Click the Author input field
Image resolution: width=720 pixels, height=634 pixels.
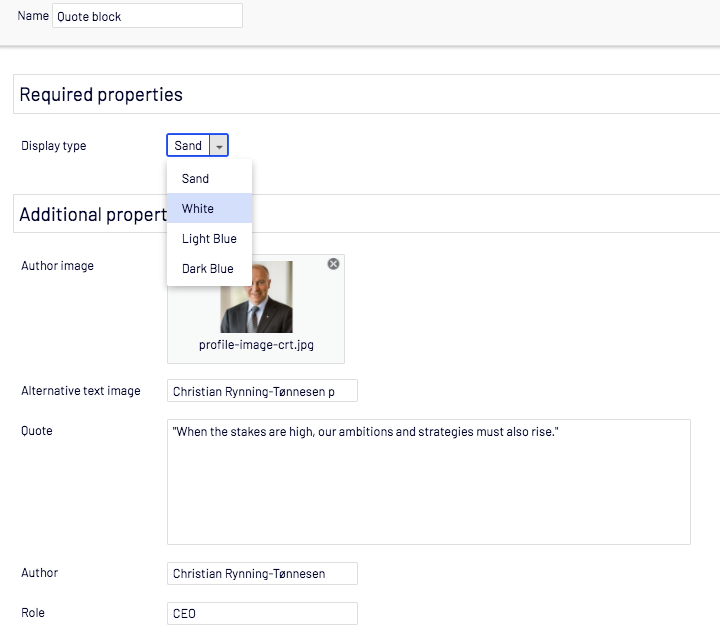point(262,573)
